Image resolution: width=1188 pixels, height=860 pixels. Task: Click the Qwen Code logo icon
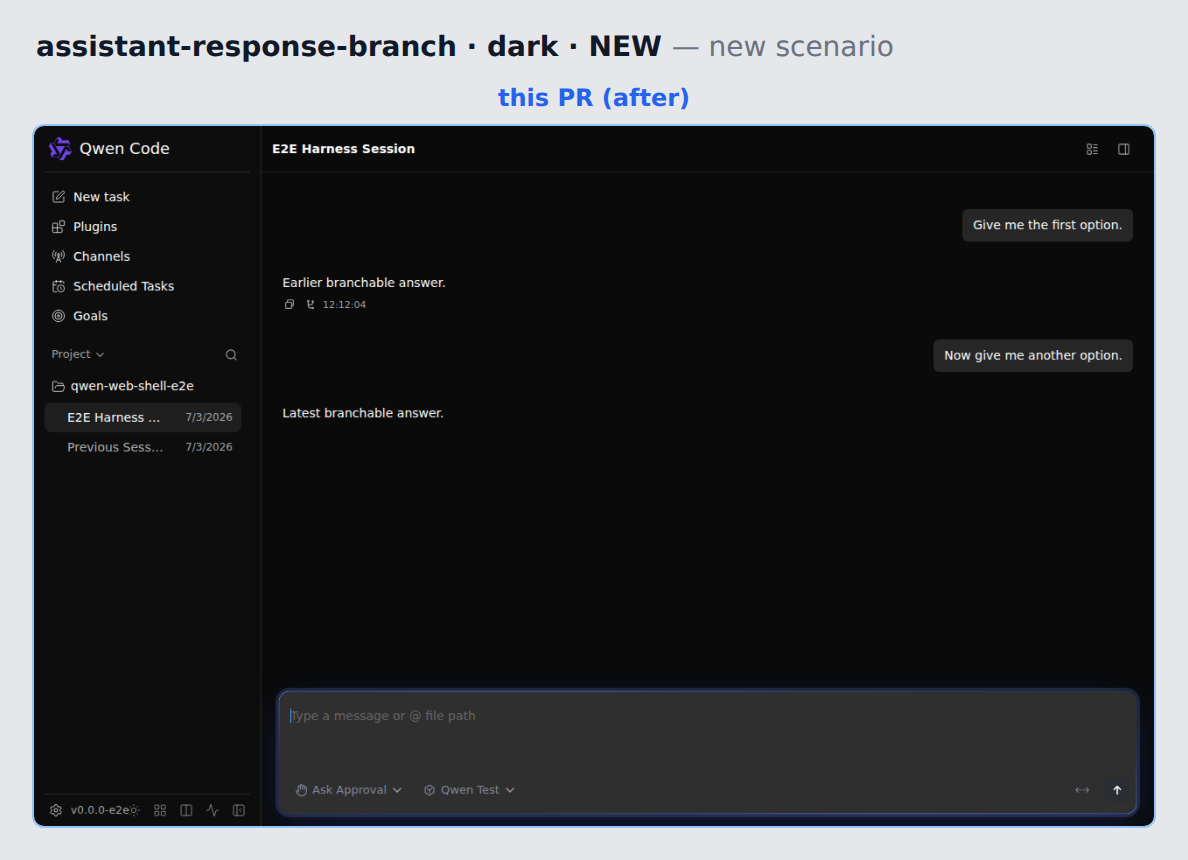click(x=60, y=149)
